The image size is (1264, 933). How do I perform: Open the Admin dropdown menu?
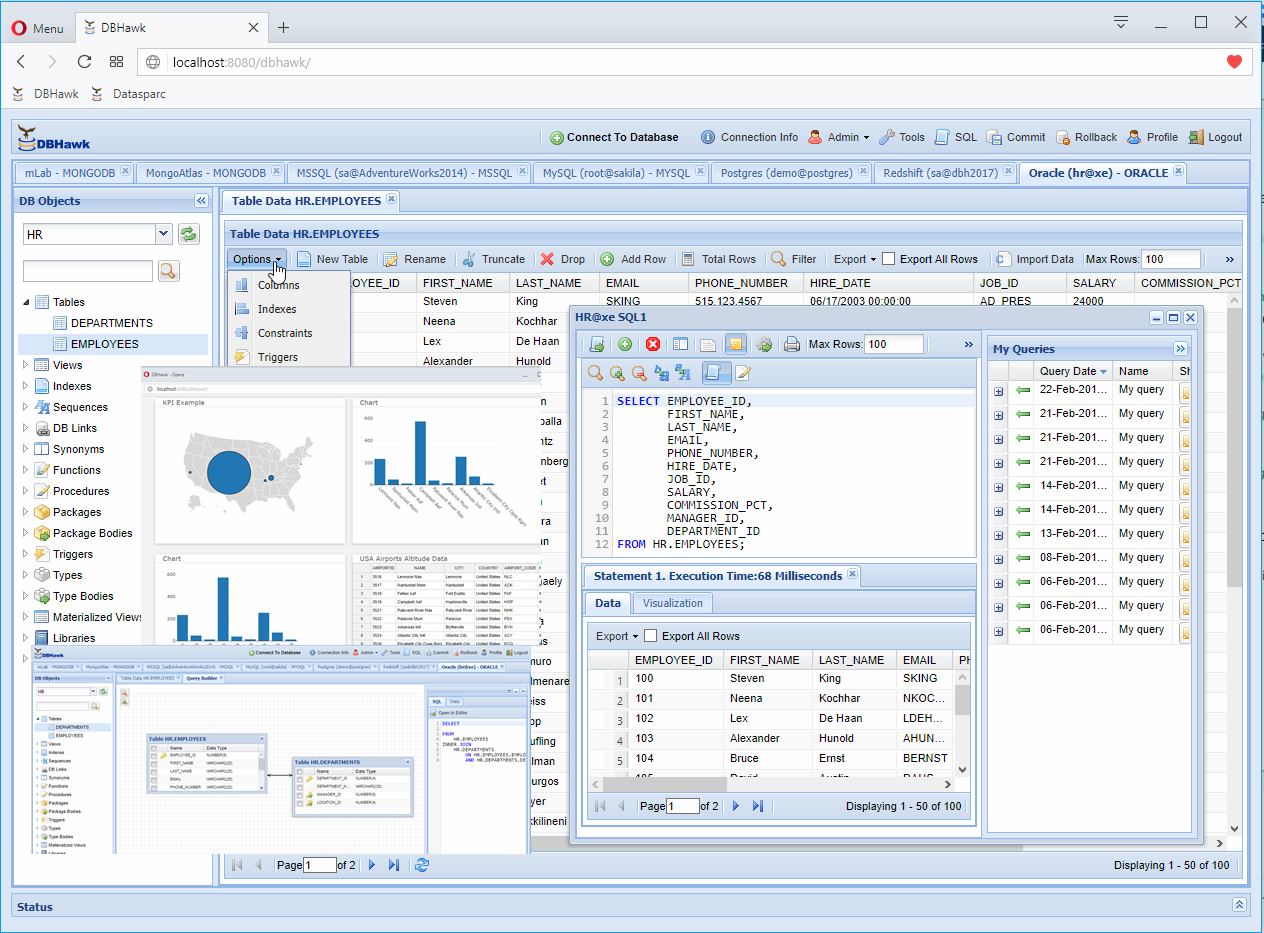pos(839,137)
